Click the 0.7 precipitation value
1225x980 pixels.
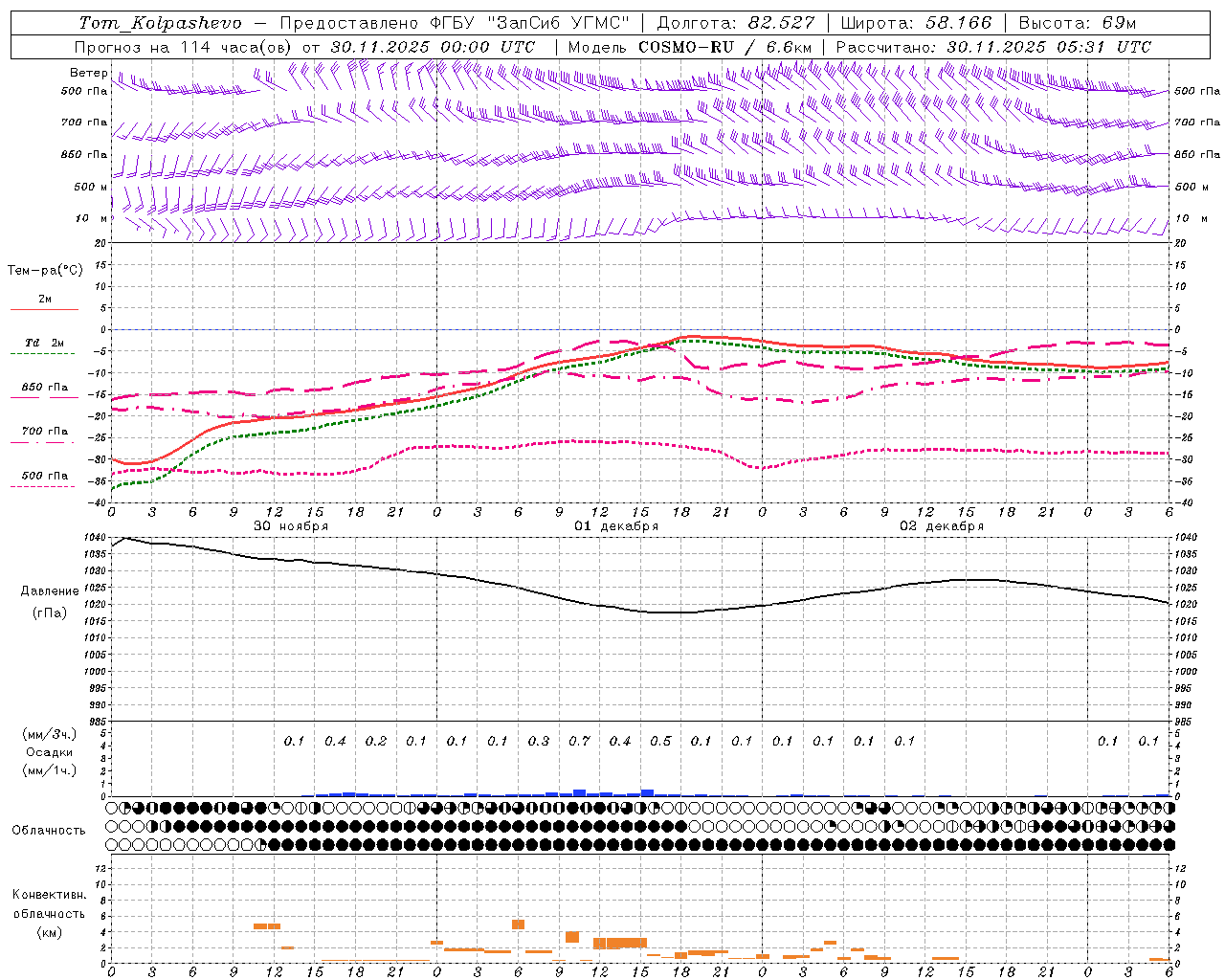pyautogui.click(x=579, y=741)
